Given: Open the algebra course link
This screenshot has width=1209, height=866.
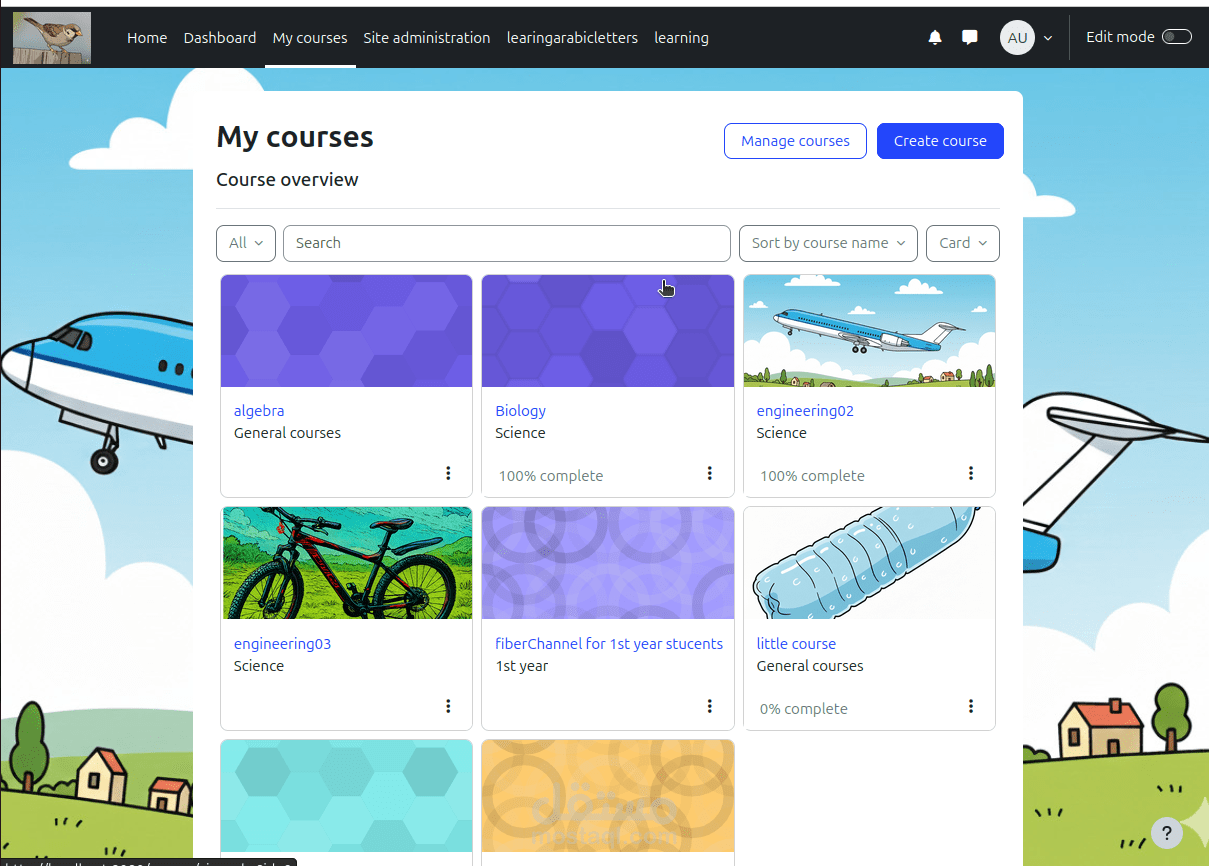Looking at the screenshot, I should pos(259,411).
